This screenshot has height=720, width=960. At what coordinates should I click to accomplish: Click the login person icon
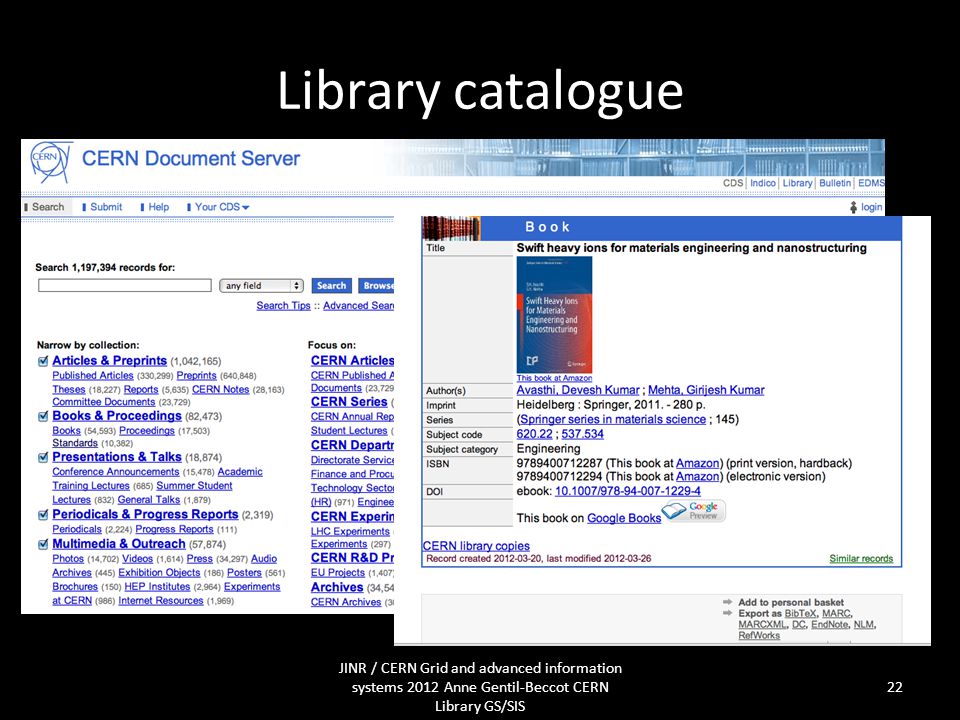pos(853,208)
